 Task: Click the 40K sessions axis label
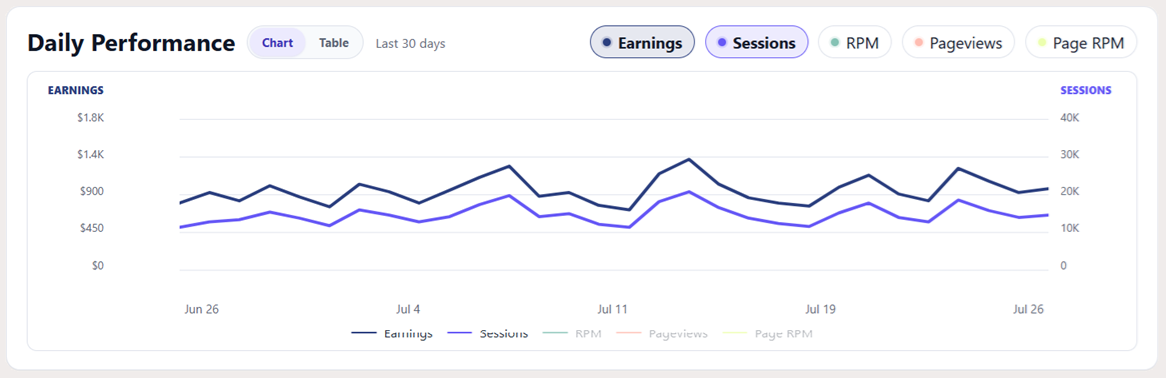[x=1069, y=118]
